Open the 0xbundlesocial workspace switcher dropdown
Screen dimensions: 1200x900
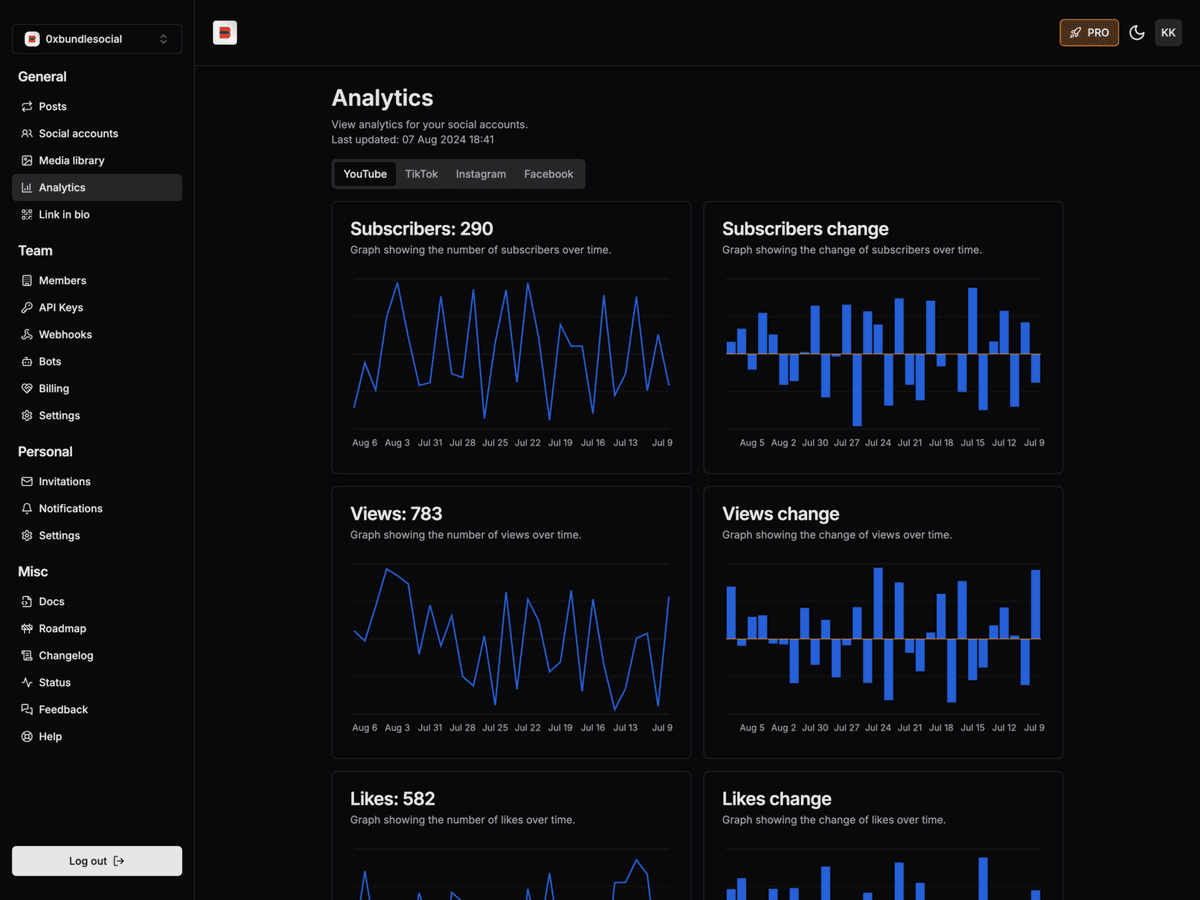[97, 39]
